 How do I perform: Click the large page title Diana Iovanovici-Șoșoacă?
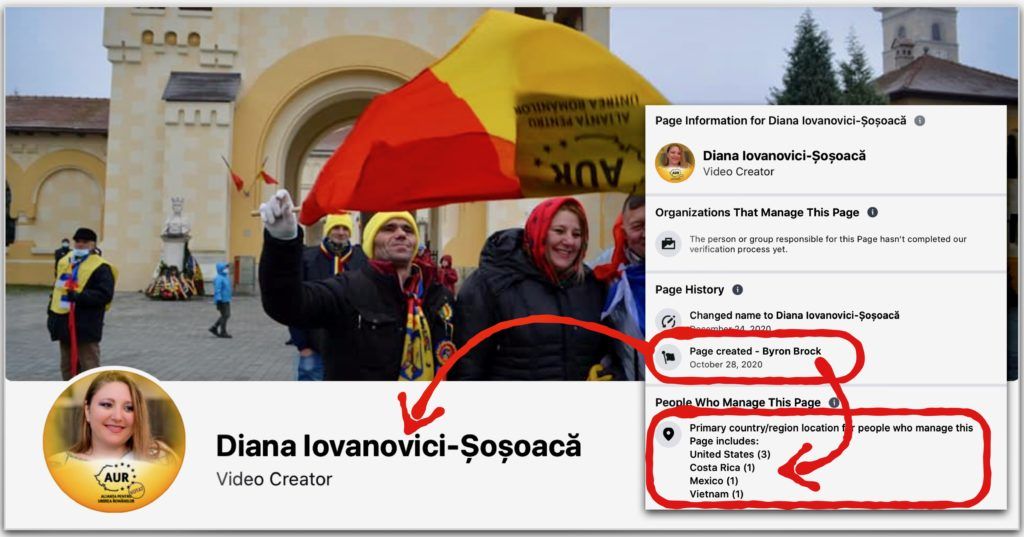tap(398, 446)
